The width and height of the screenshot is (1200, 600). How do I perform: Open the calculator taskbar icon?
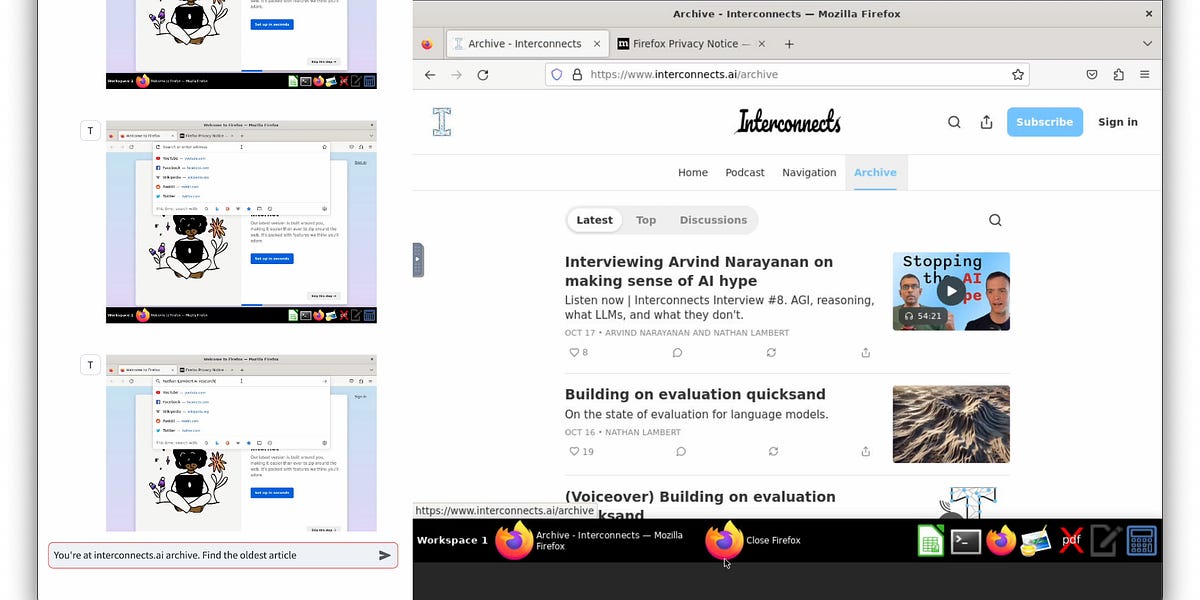pyautogui.click(x=1141, y=540)
